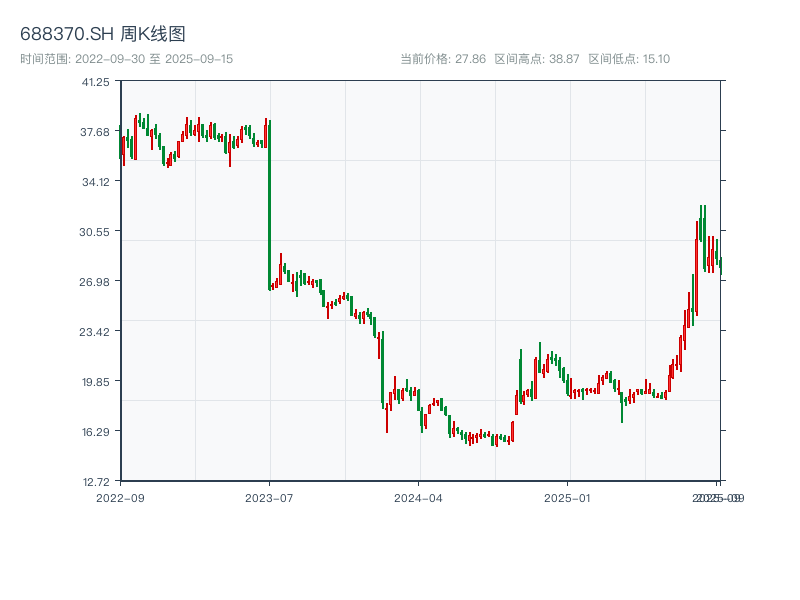Viewport: 800px width, 600px height.
Task: Click the 2024-04 date axis label
Action: pyautogui.click(x=419, y=497)
